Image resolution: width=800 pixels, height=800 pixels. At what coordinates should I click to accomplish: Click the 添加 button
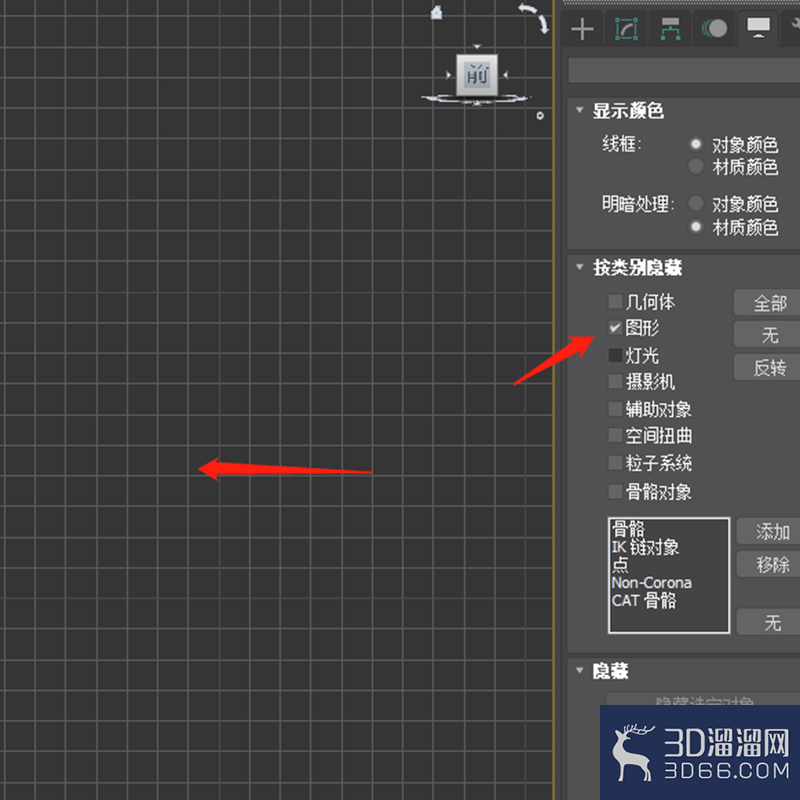pos(769,532)
